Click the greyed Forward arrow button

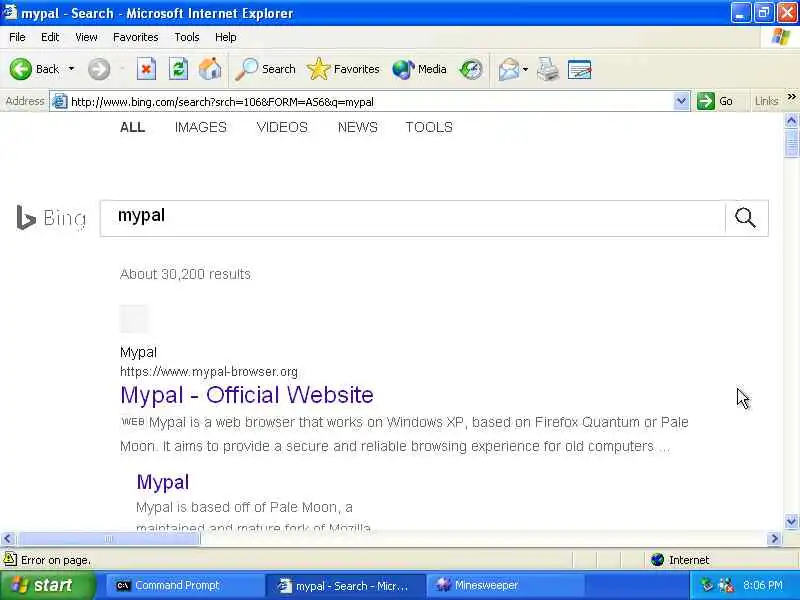tap(98, 69)
